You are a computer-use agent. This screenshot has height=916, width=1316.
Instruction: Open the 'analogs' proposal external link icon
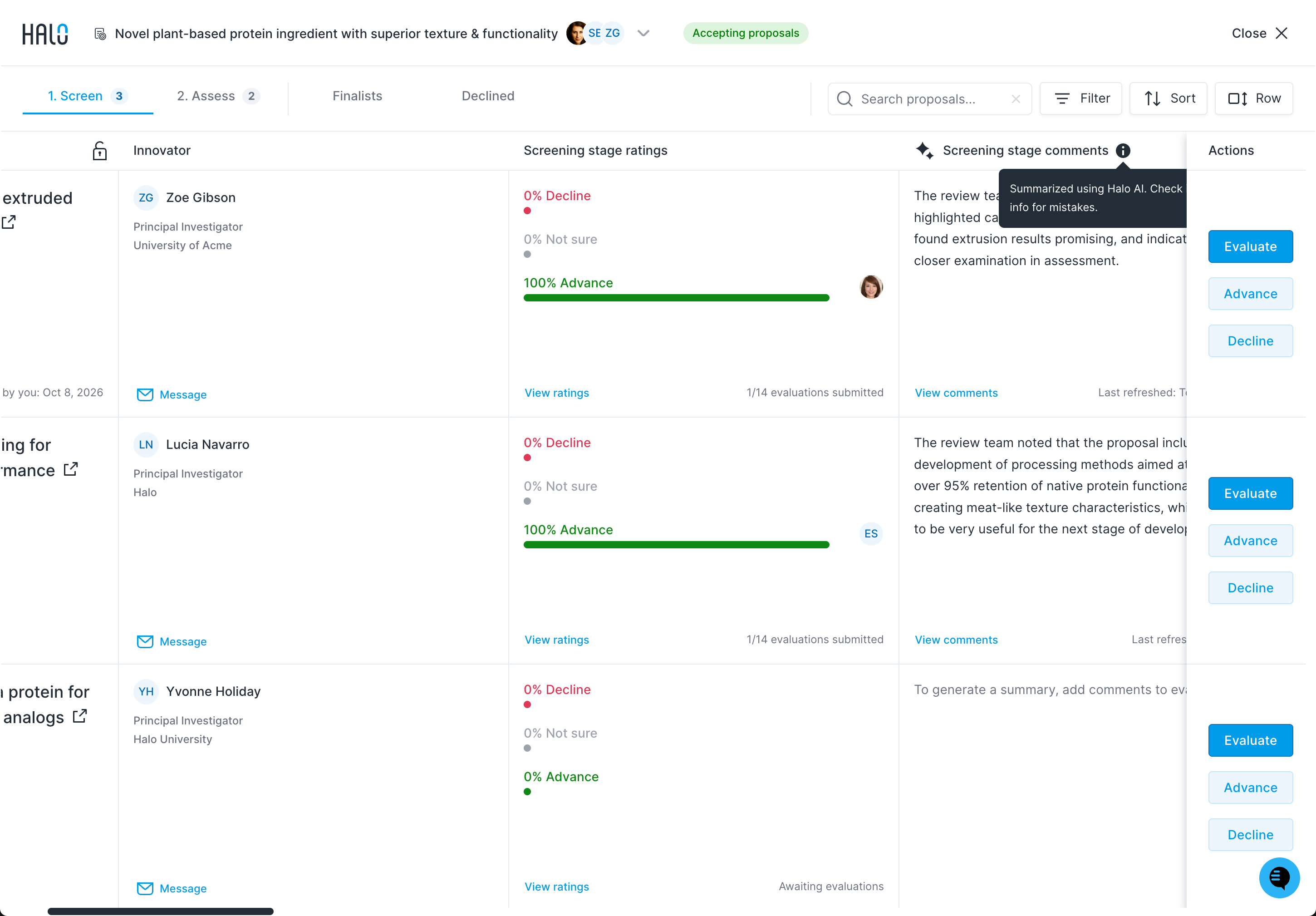(80, 717)
